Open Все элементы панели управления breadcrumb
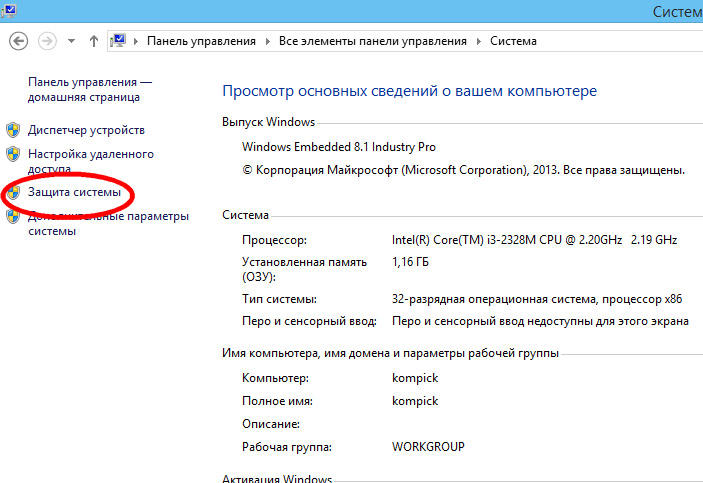Screen dimensions: 703x483 [x=373, y=41]
